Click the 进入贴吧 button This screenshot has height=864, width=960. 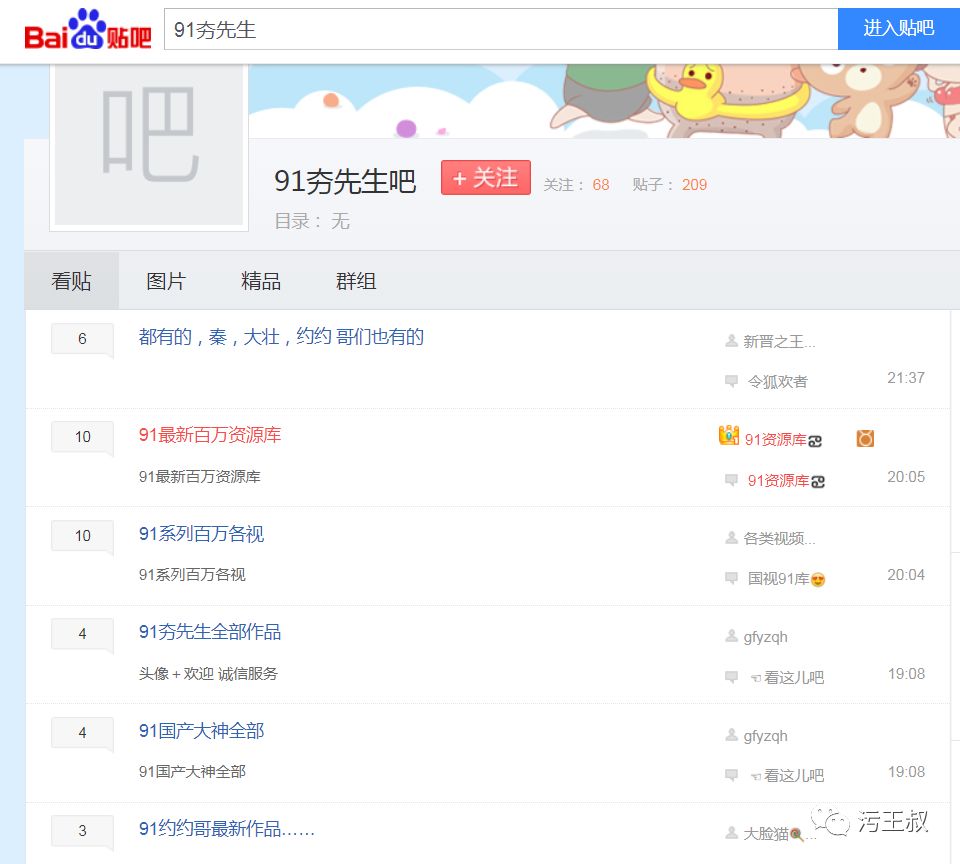pos(898,29)
